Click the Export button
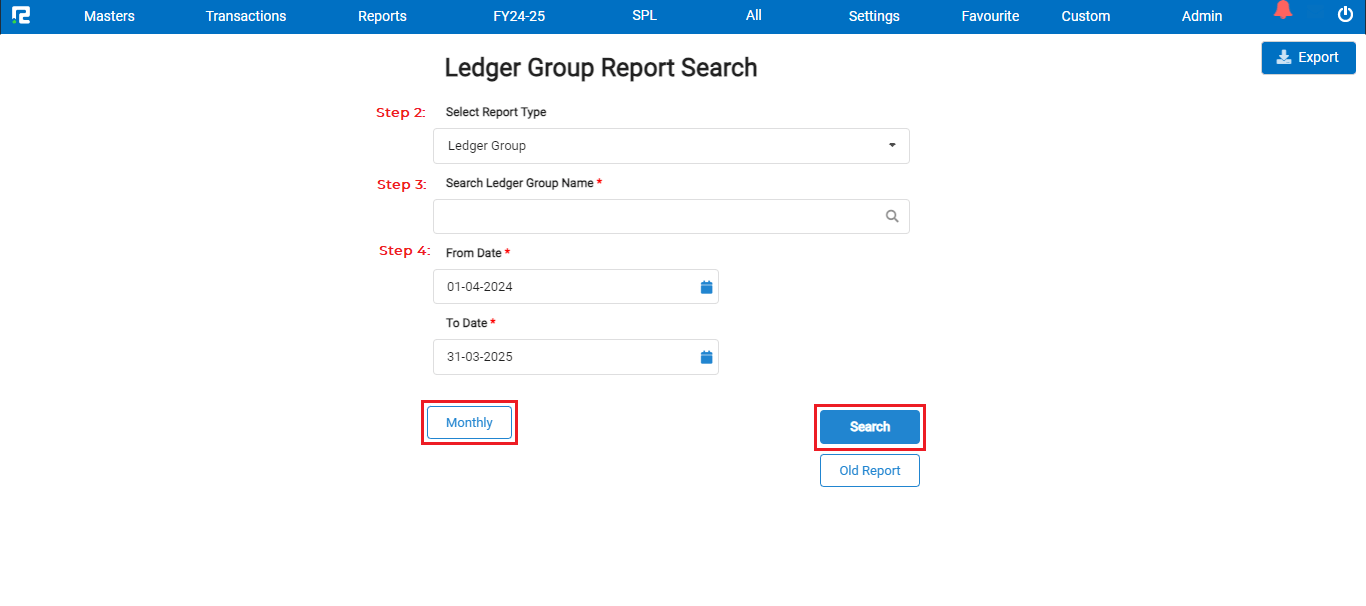 pos(1308,57)
